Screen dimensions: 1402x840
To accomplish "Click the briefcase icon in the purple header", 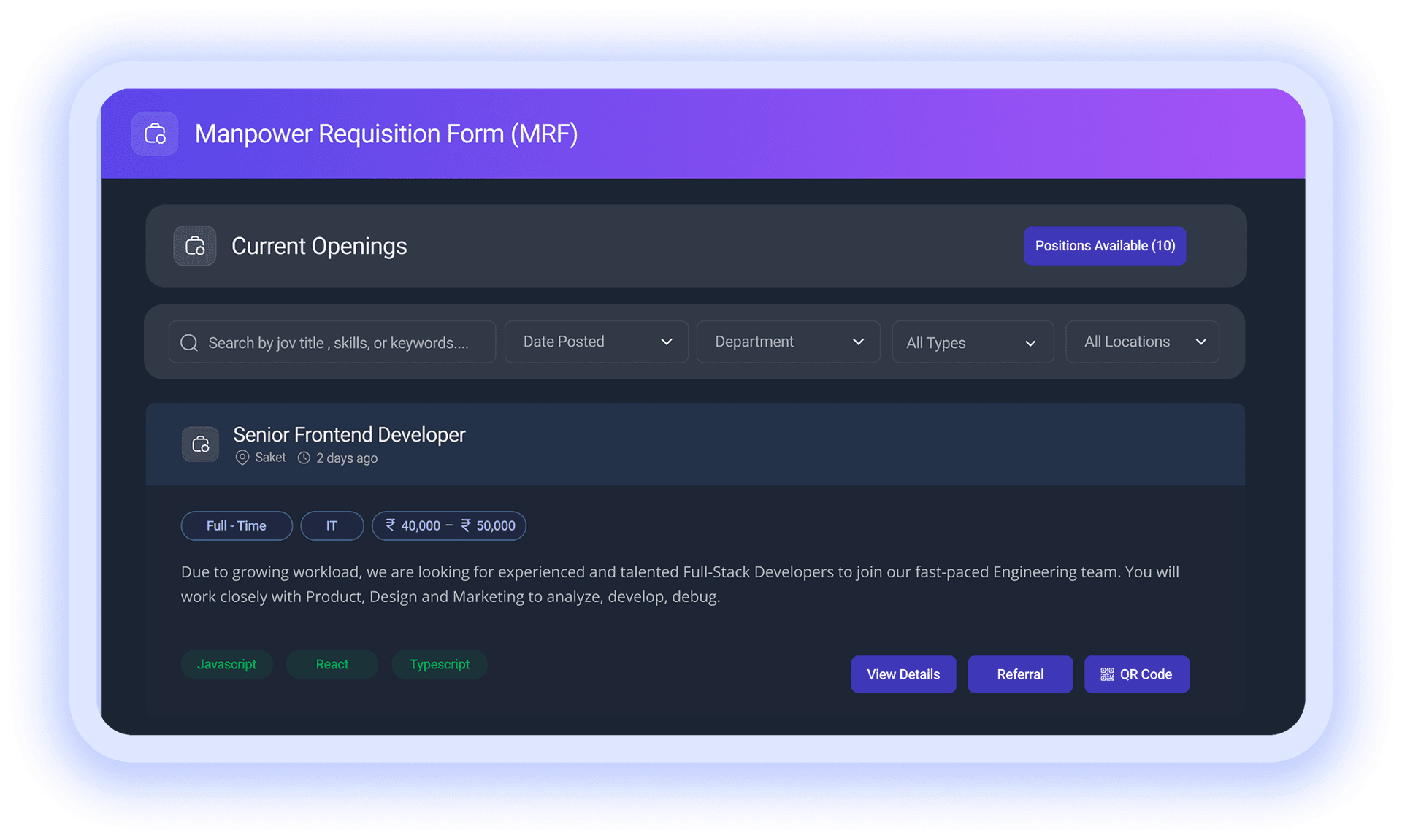I will [155, 134].
